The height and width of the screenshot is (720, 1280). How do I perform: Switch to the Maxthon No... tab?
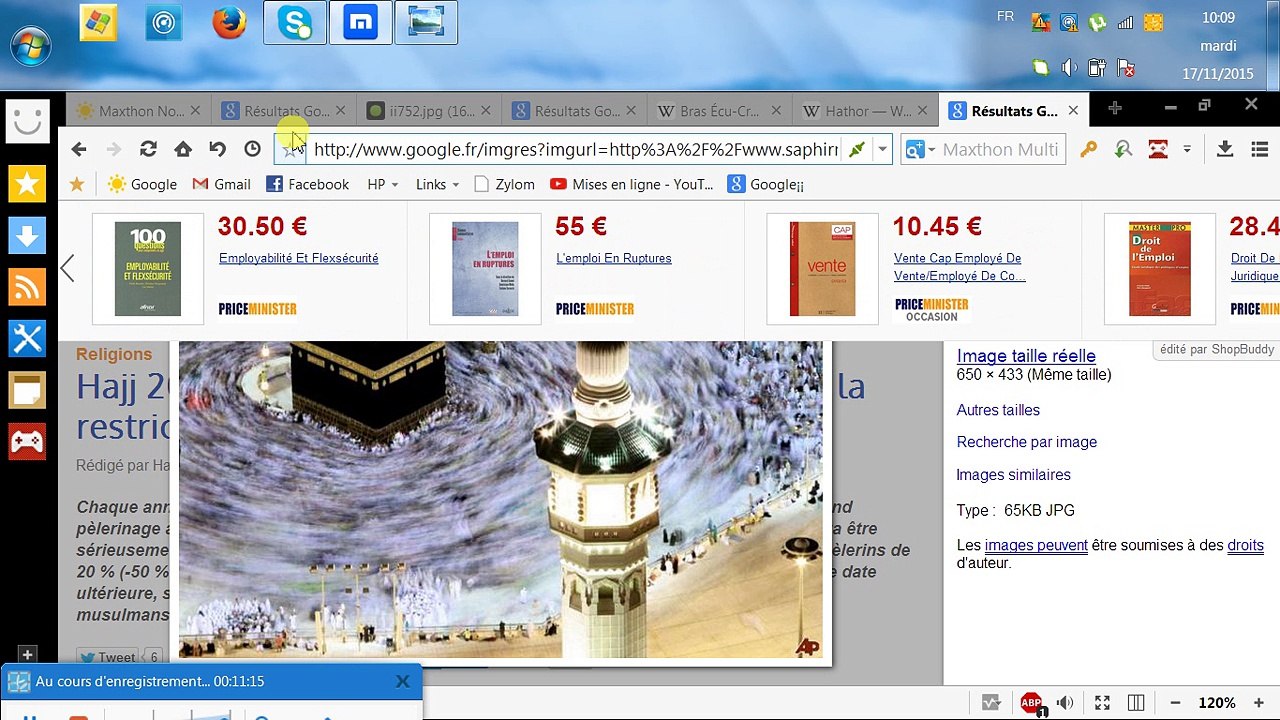click(137, 111)
